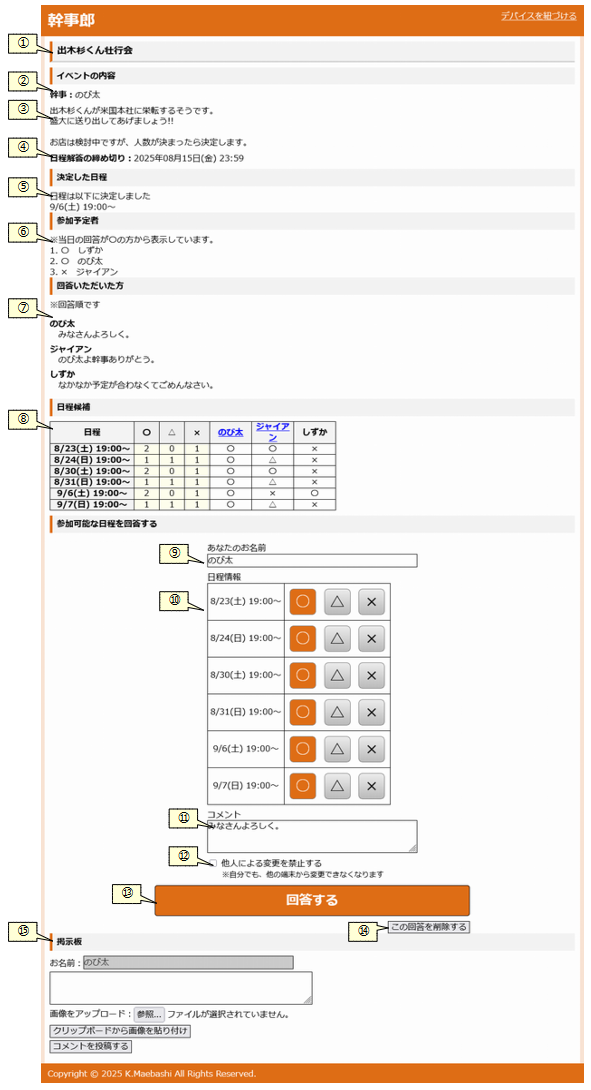The width and height of the screenshot is (591, 1090).
Task: Click コメントを投稿する button
Action: (90, 1047)
